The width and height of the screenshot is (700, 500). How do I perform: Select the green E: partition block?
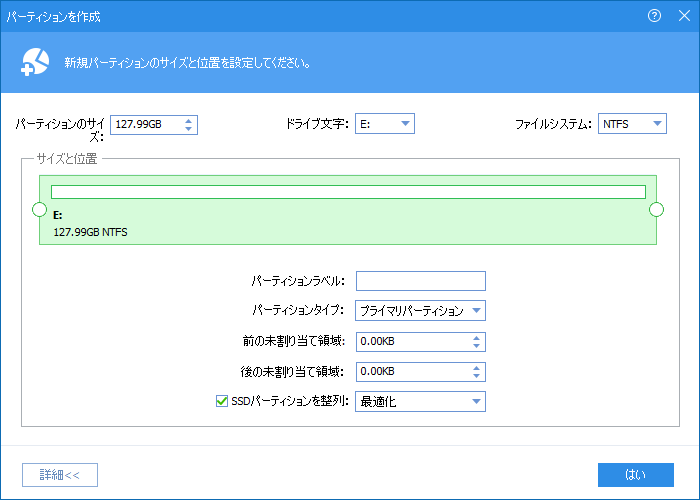coord(348,210)
